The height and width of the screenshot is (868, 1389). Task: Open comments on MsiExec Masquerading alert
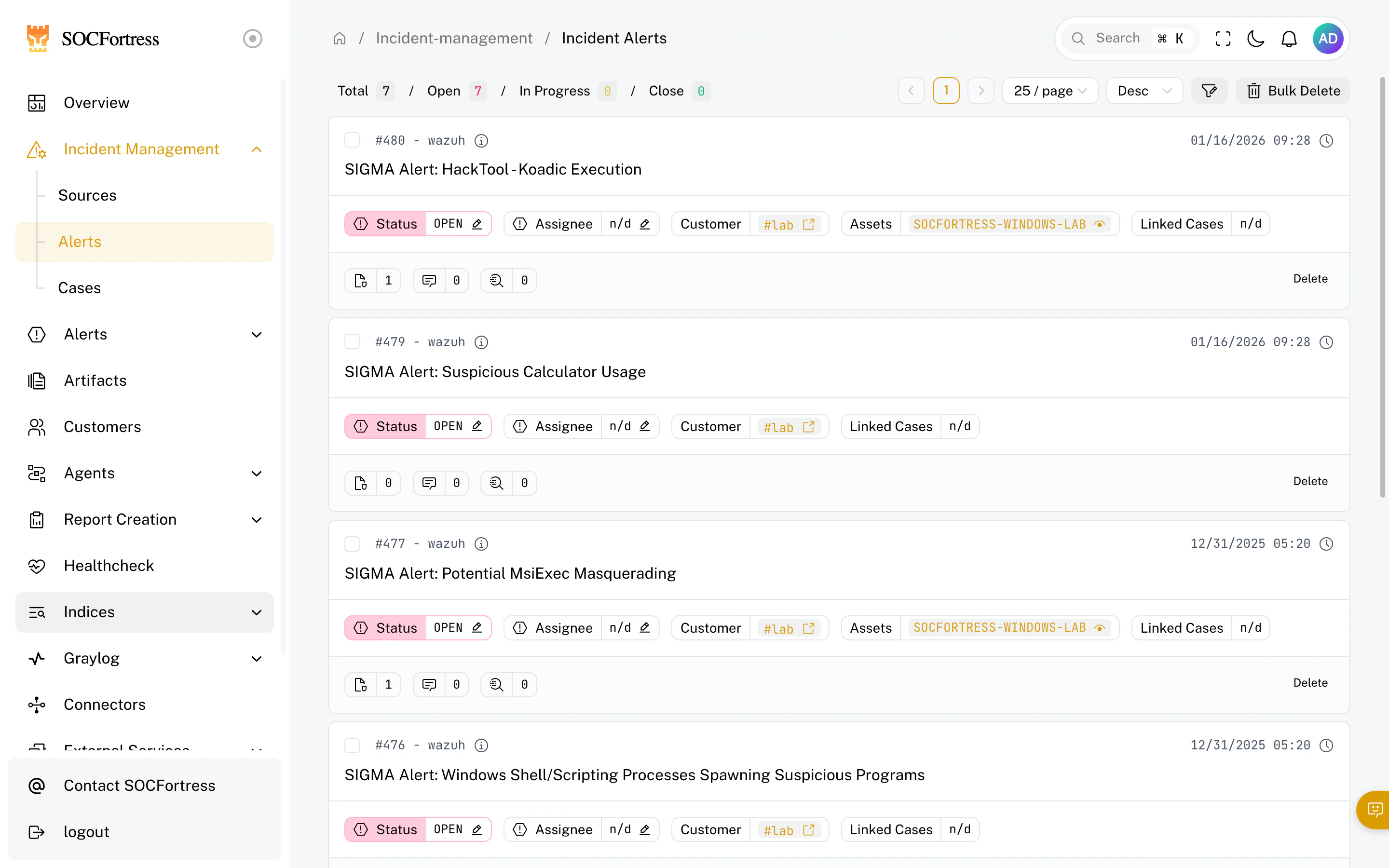[440, 684]
